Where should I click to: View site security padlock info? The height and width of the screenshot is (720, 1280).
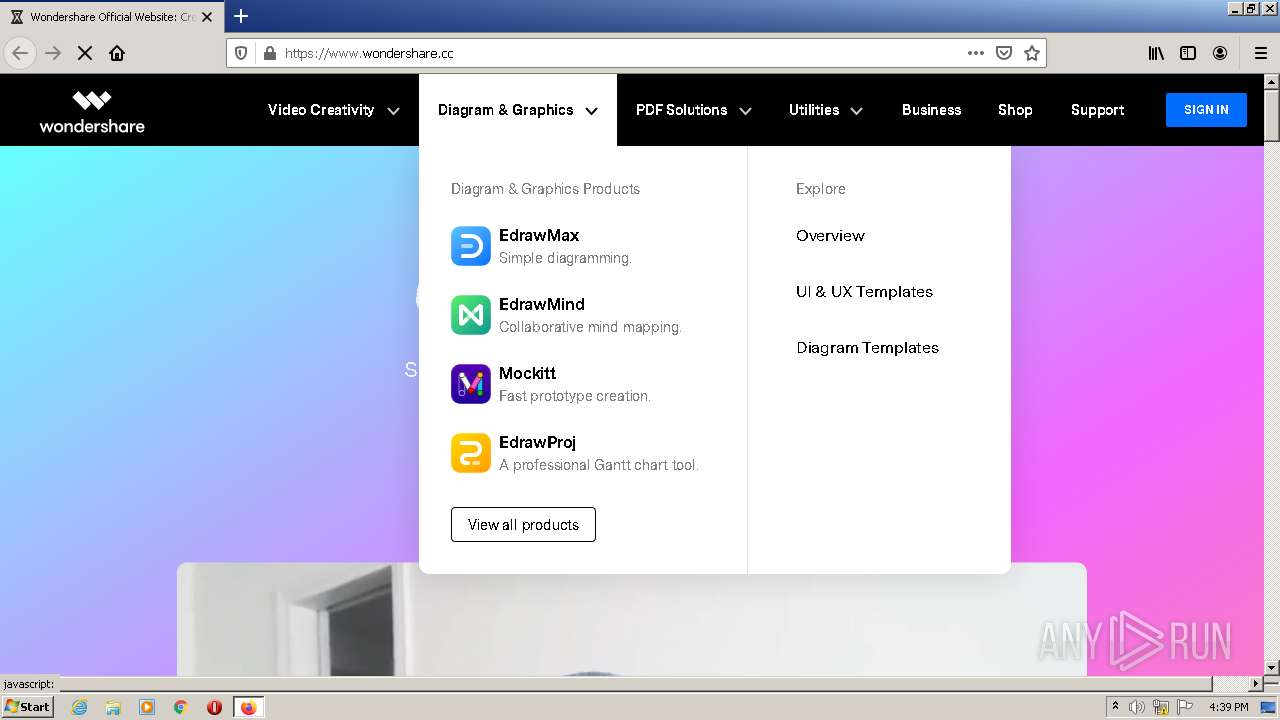268,53
